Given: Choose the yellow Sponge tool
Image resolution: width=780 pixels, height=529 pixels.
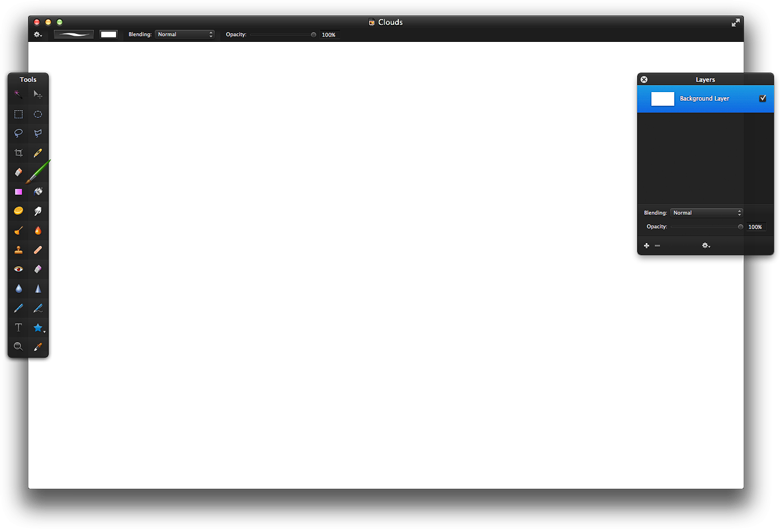Looking at the screenshot, I should pos(18,211).
